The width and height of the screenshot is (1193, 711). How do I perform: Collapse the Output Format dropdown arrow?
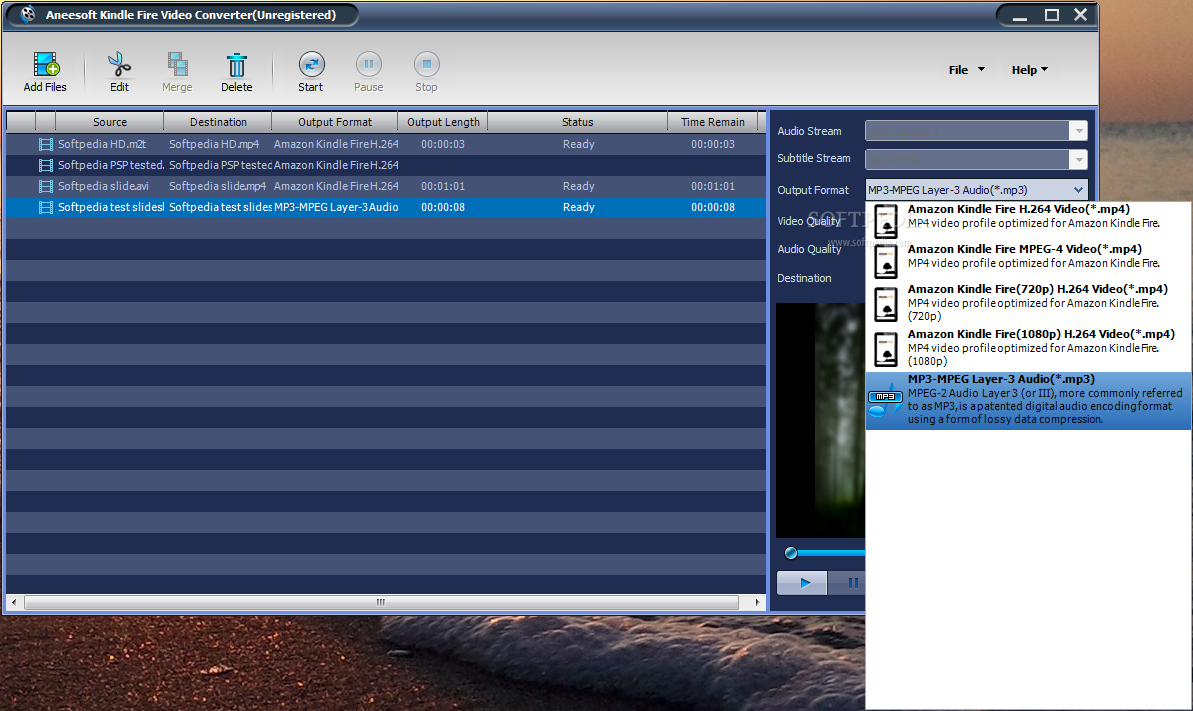coord(1078,190)
